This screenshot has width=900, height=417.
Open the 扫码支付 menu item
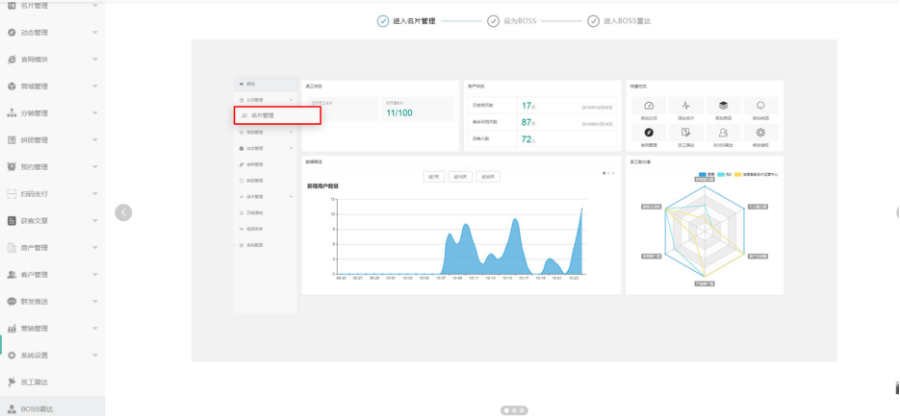[x=34, y=194]
